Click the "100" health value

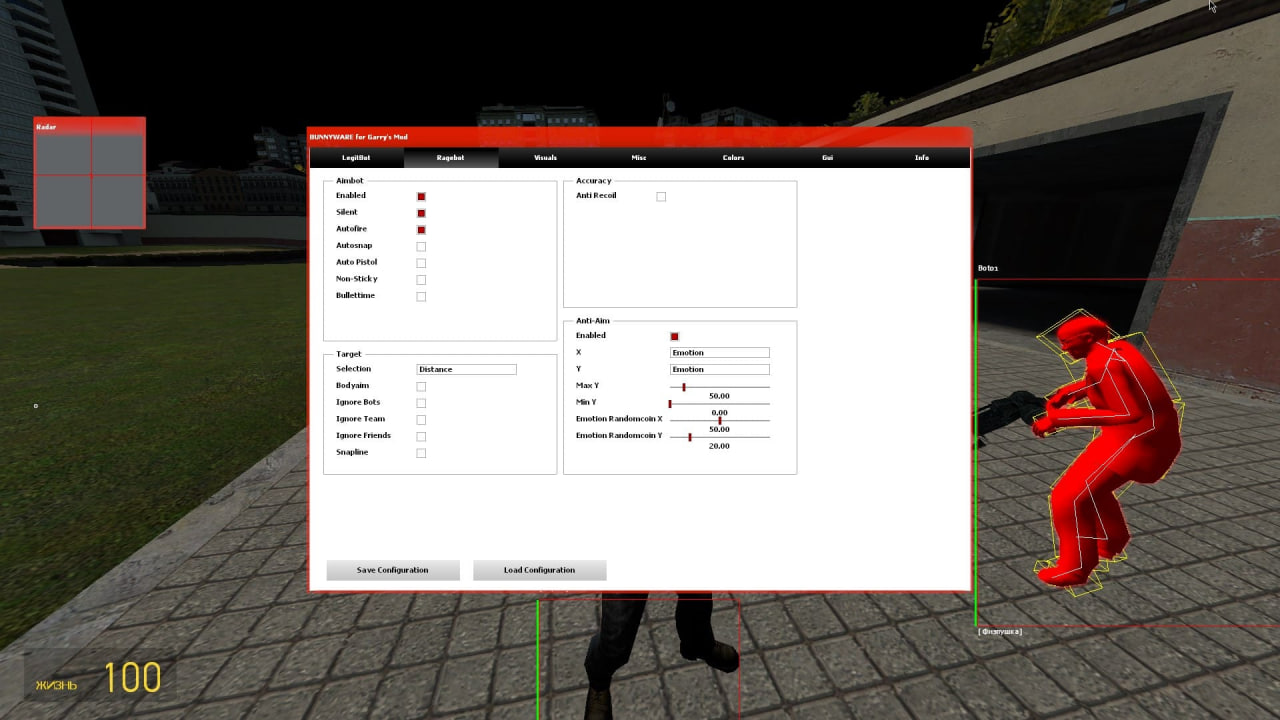point(133,678)
